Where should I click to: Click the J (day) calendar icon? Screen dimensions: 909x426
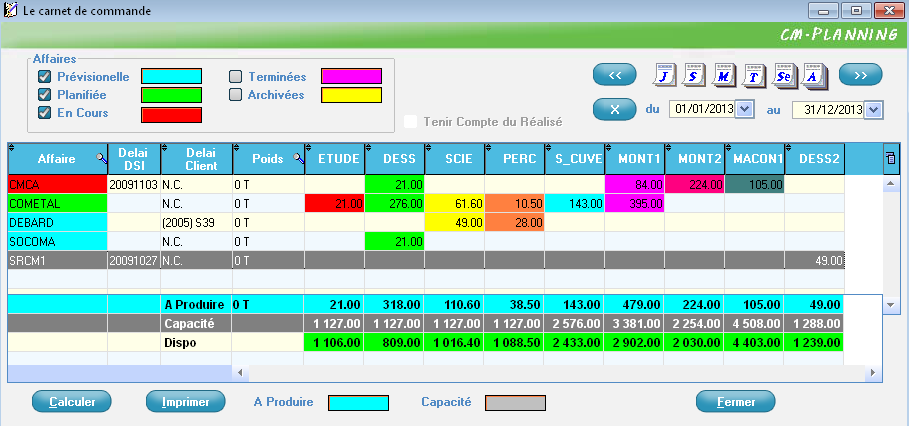point(664,75)
